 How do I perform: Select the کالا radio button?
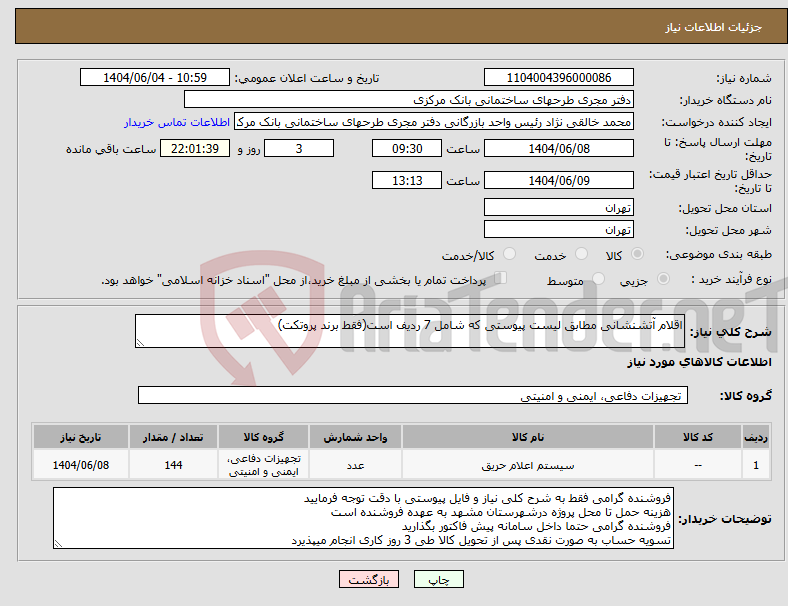(x=637, y=254)
